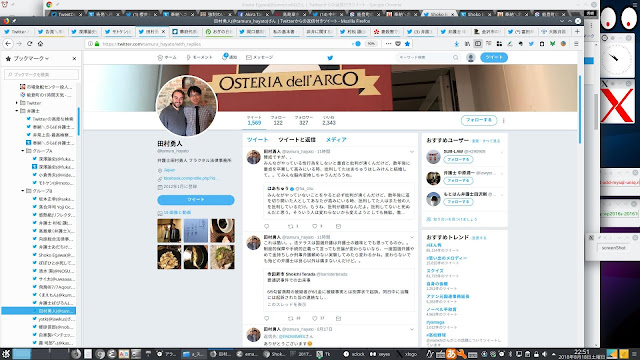Open profile facebook.com link

coord(190,178)
